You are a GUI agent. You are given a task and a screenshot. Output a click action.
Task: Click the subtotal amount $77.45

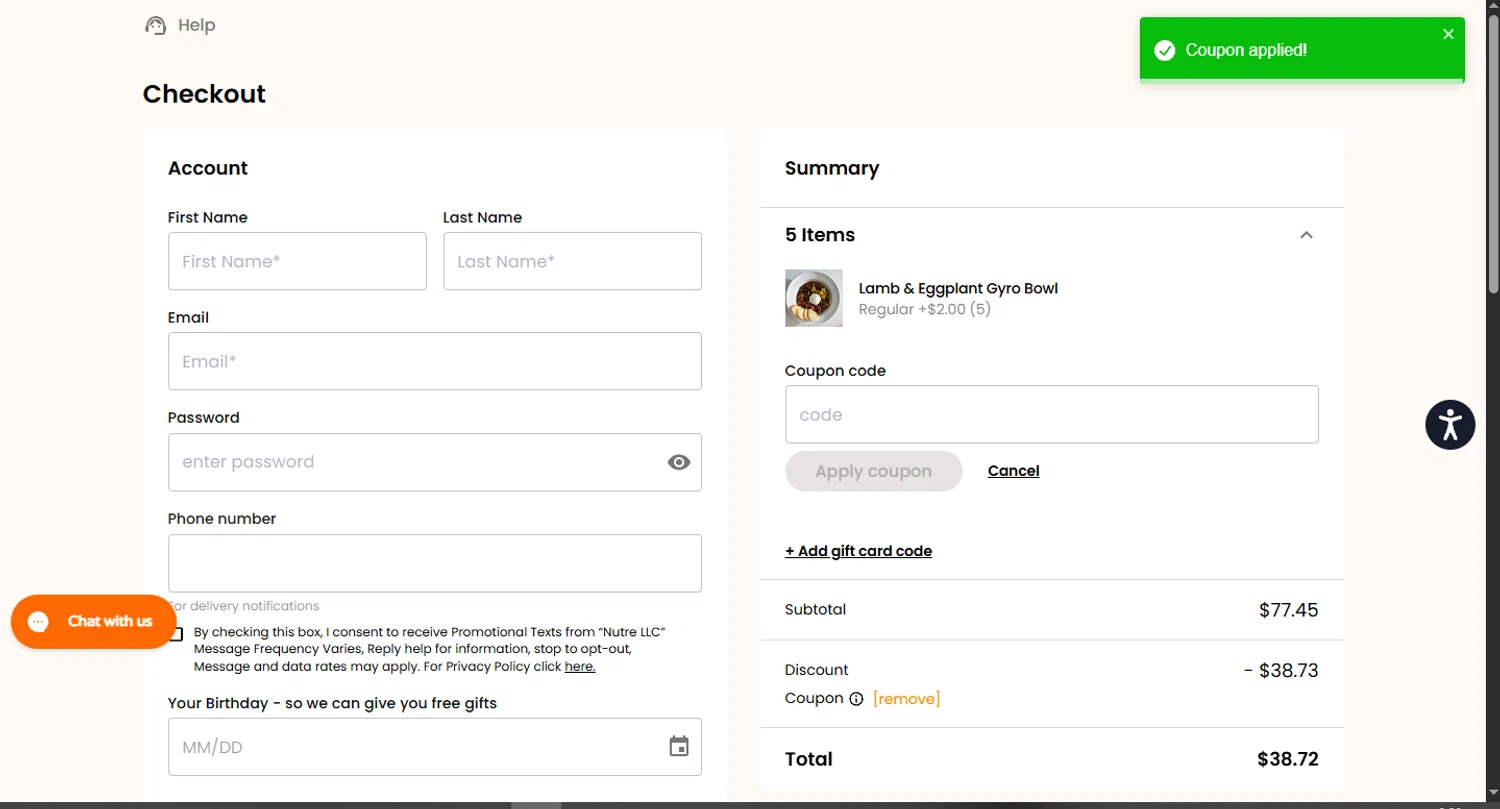click(x=1288, y=610)
